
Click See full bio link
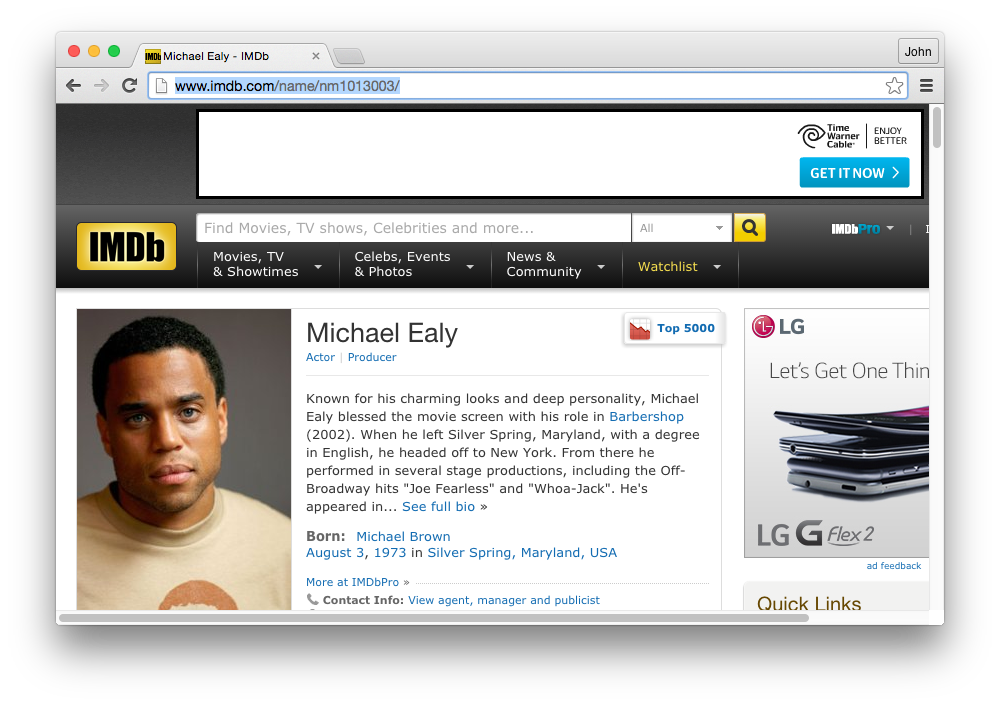pos(439,507)
